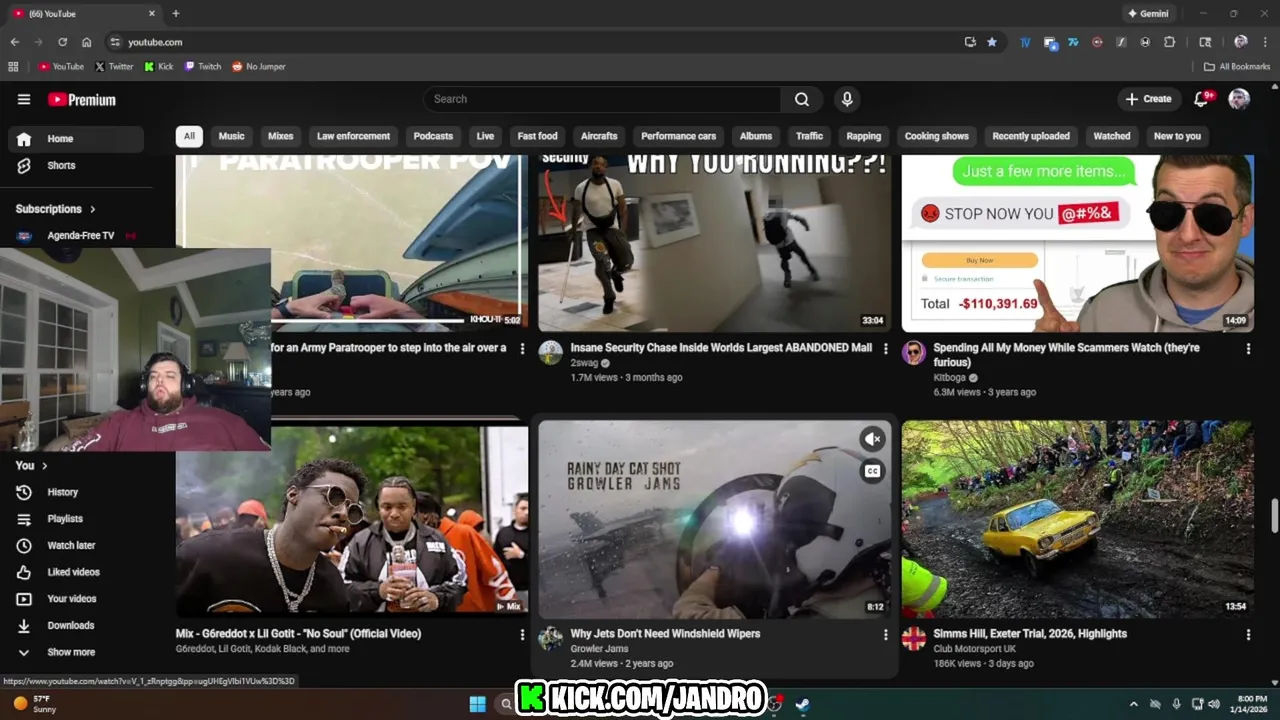Open options for Insane Security Chase video
The image size is (1280, 720).
[x=885, y=349]
